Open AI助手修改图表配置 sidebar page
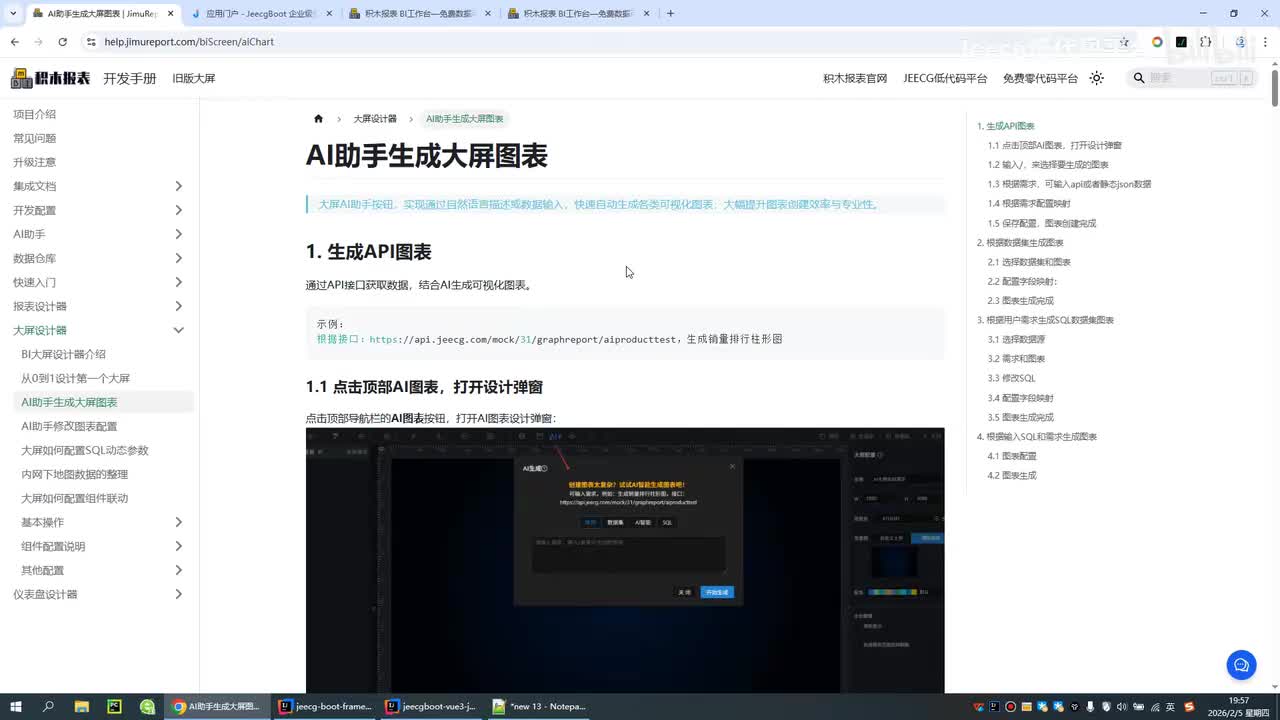The height and width of the screenshot is (720, 1280). pyautogui.click(x=69, y=426)
